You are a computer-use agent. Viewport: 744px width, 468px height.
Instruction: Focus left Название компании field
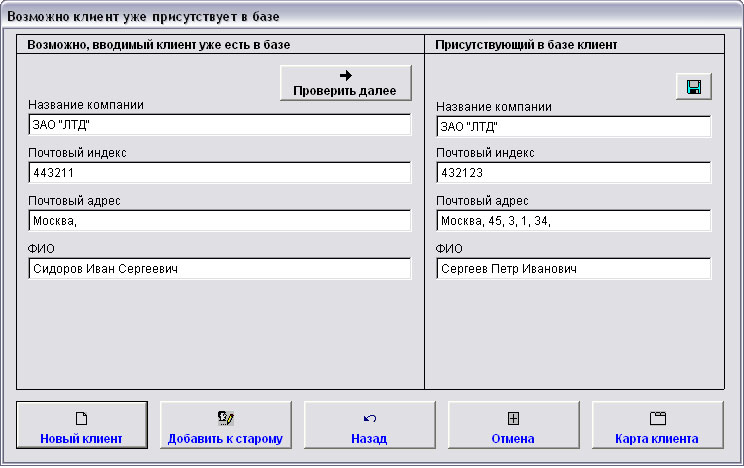pos(220,125)
